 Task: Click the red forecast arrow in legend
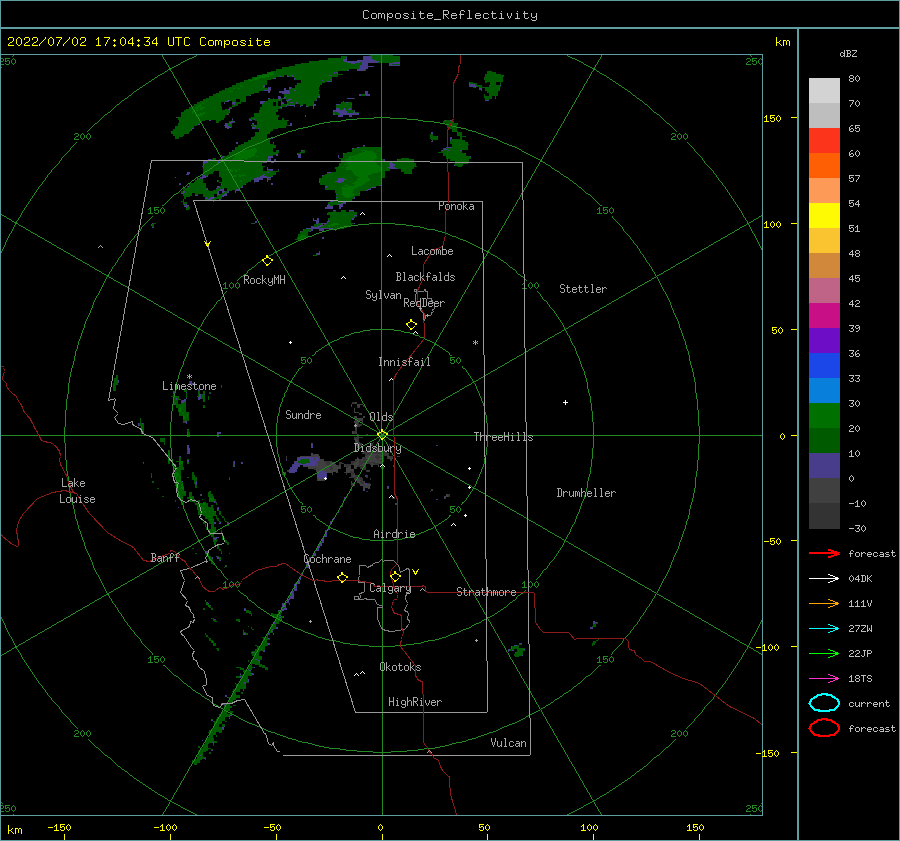point(824,553)
